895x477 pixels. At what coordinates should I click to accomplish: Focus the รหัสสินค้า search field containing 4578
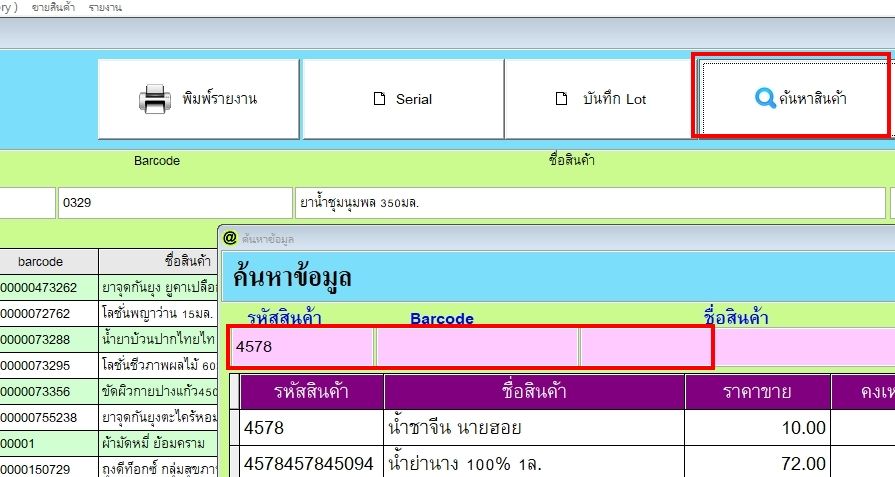(x=301, y=347)
